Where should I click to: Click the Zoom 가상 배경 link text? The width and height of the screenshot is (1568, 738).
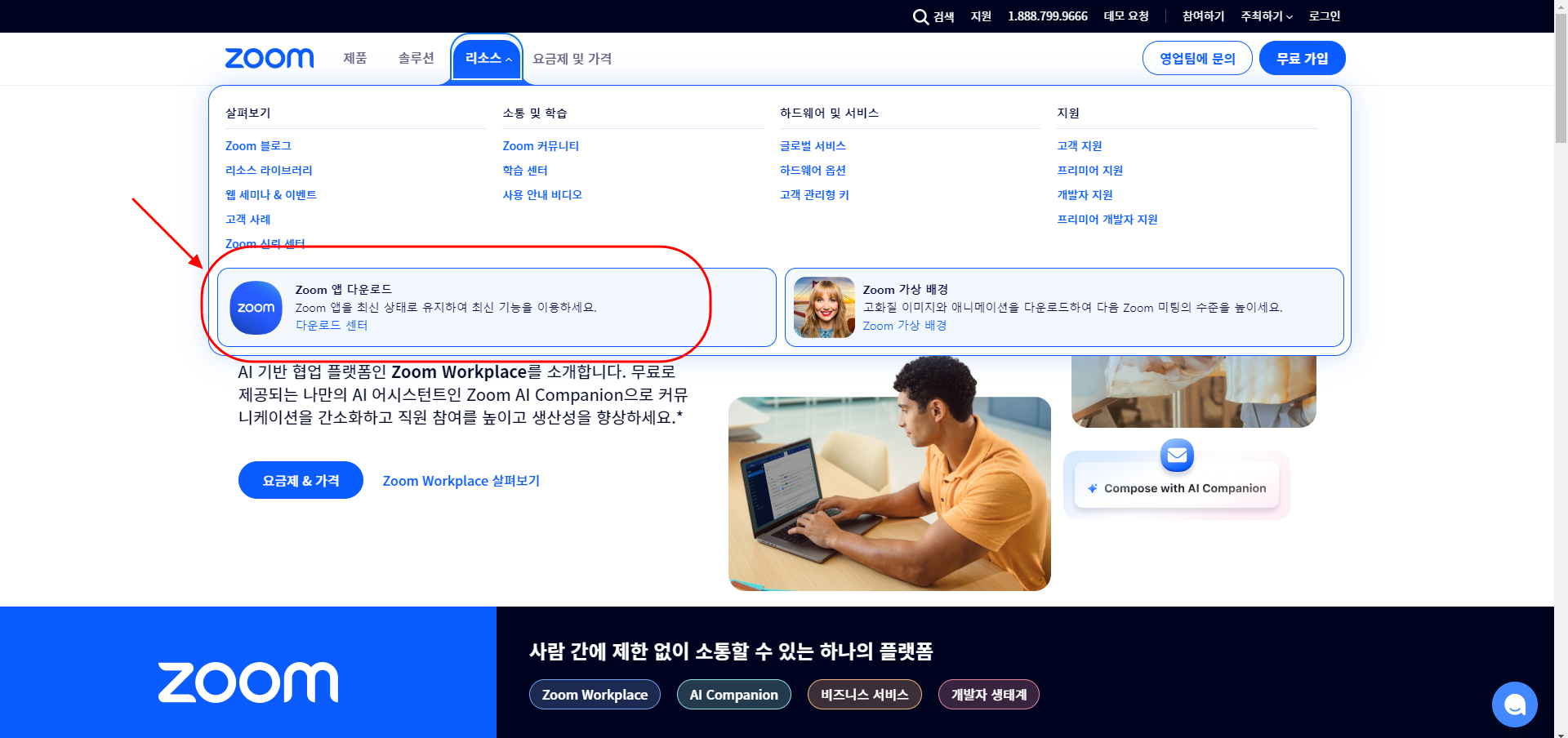pos(905,326)
